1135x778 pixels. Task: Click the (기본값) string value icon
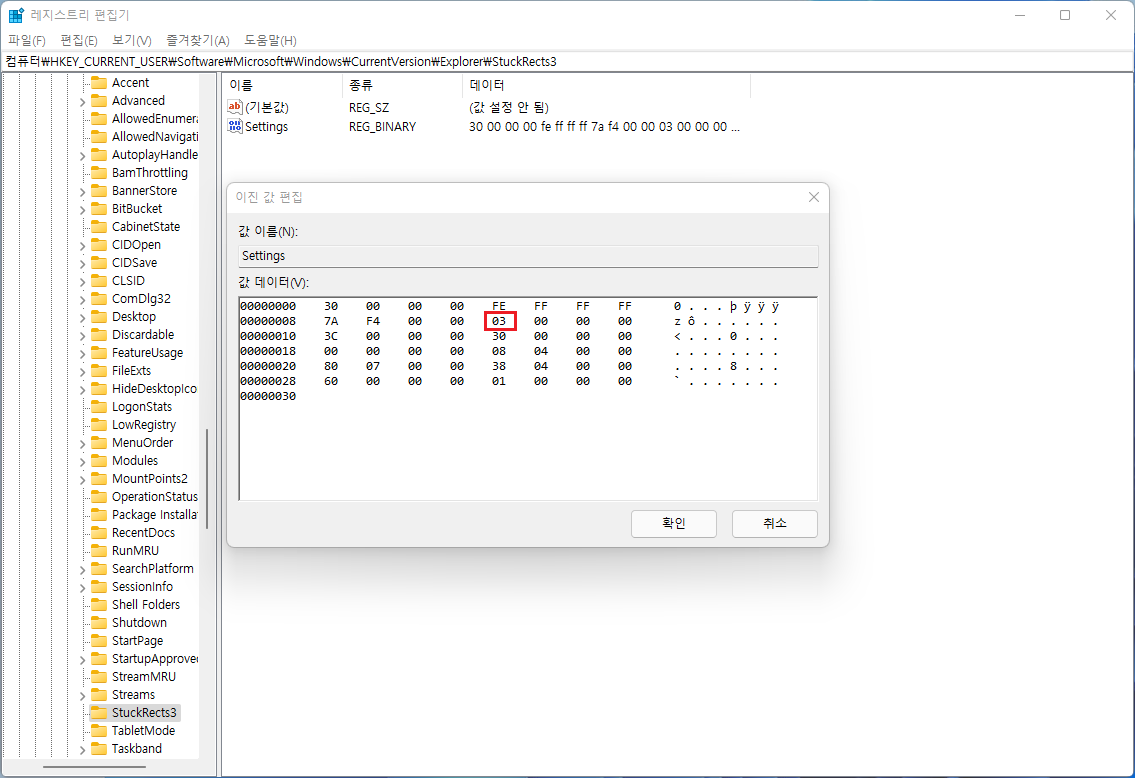(x=235, y=107)
